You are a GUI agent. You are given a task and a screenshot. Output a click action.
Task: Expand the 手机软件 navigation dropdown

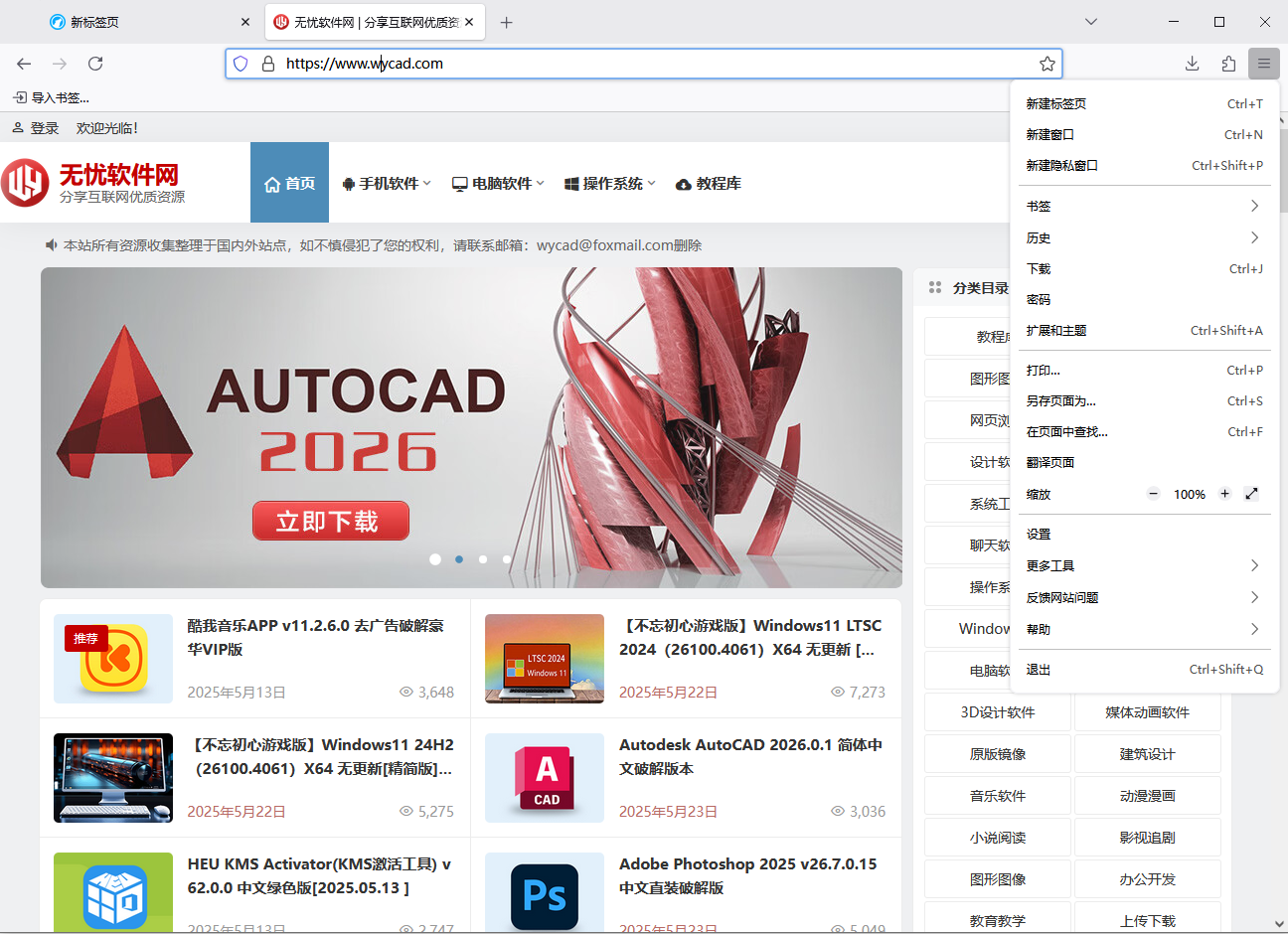(387, 182)
